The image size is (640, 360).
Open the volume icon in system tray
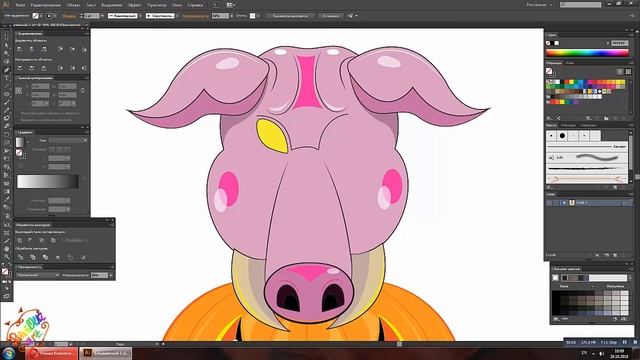602,353
